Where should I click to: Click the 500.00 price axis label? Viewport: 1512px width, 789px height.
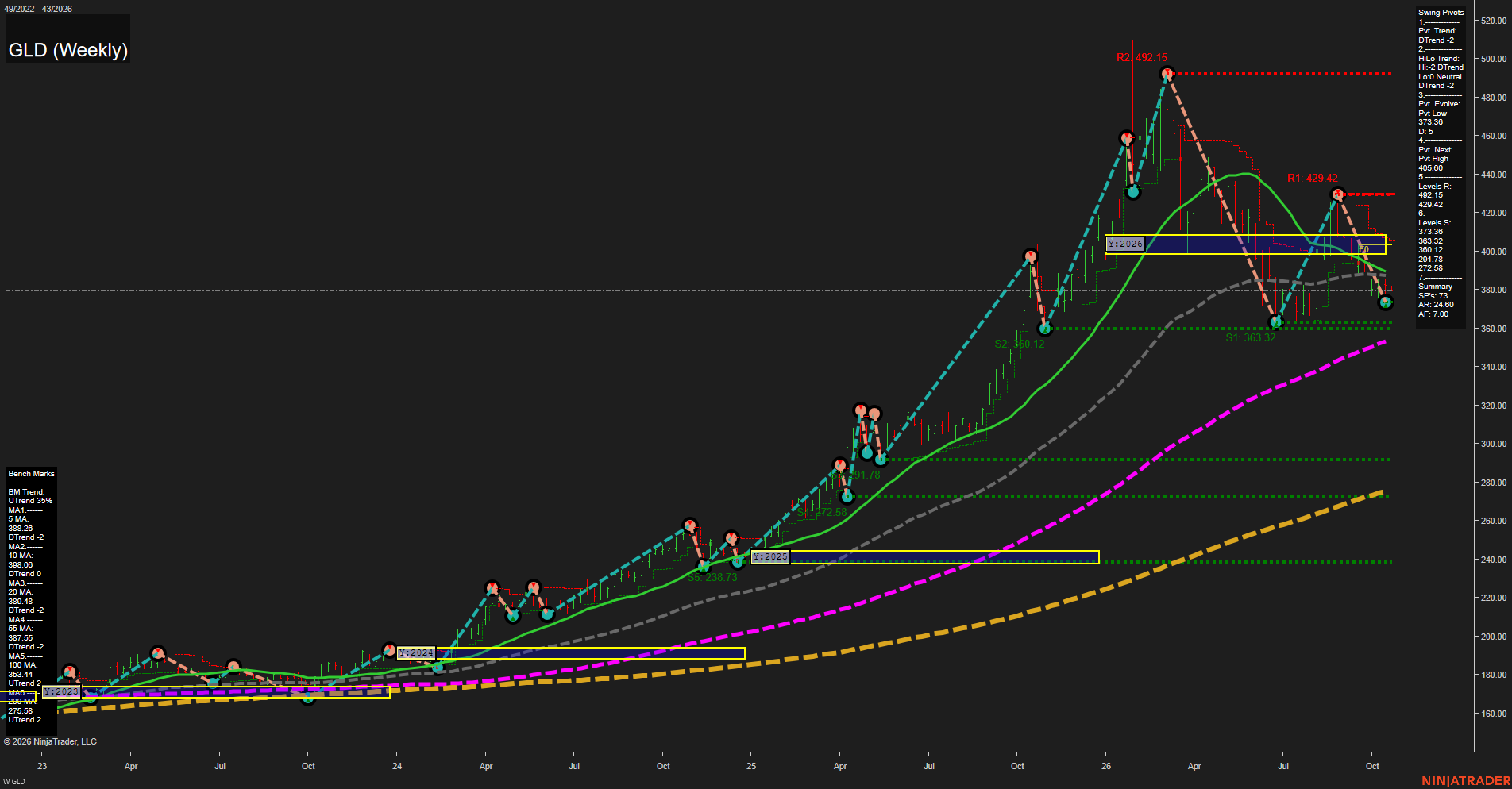1494,59
